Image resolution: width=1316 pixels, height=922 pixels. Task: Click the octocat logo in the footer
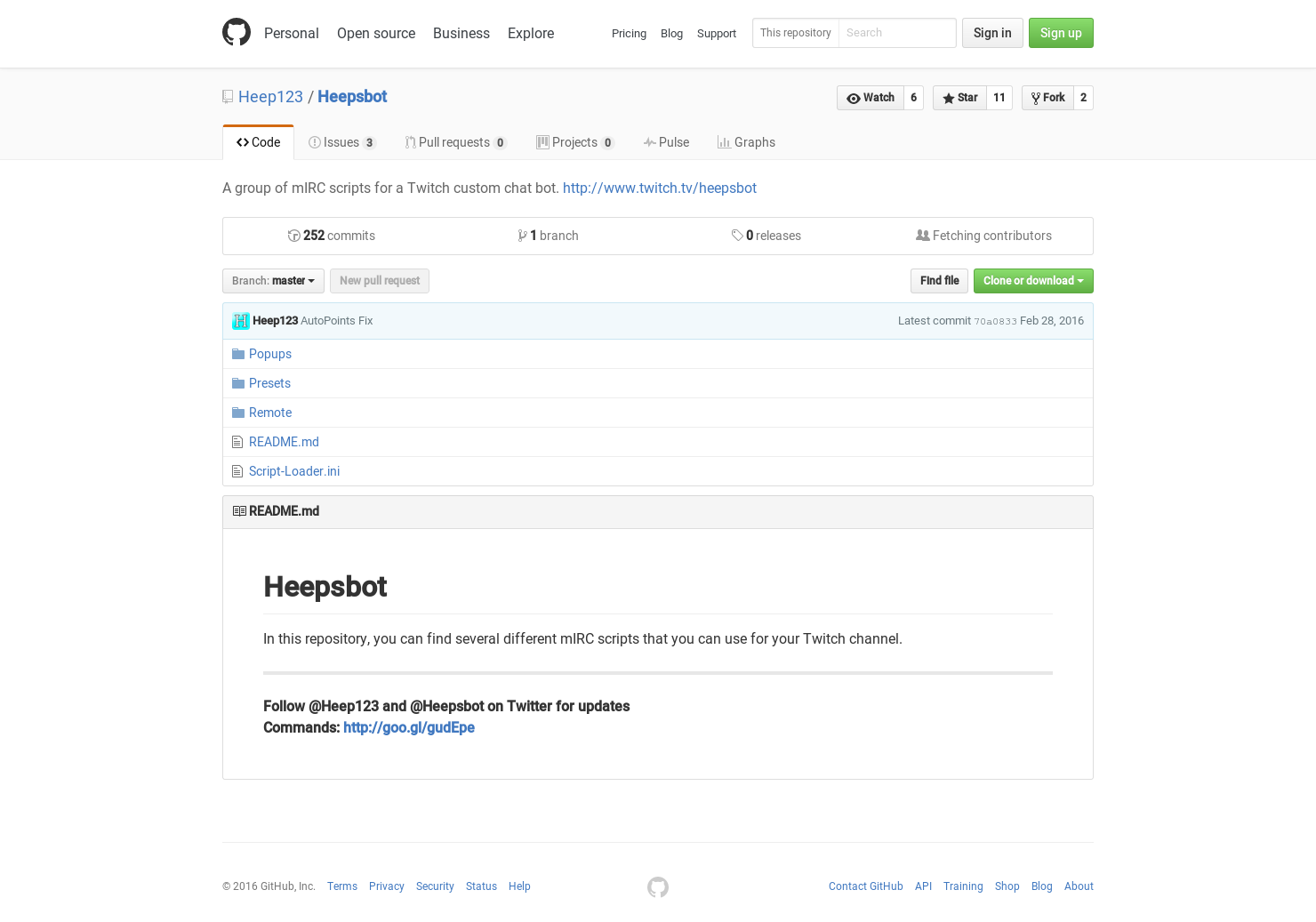(658, 886)
